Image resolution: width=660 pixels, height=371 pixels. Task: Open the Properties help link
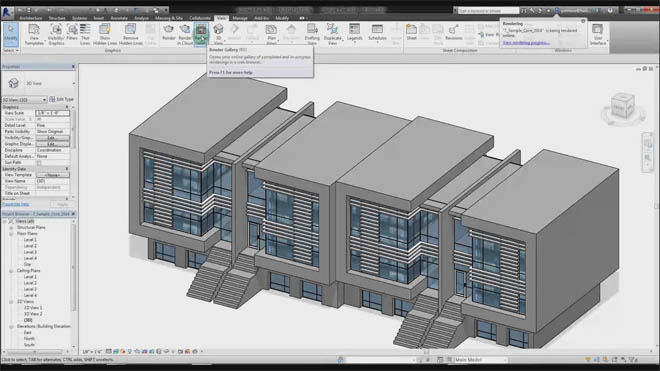pos(16,204)
